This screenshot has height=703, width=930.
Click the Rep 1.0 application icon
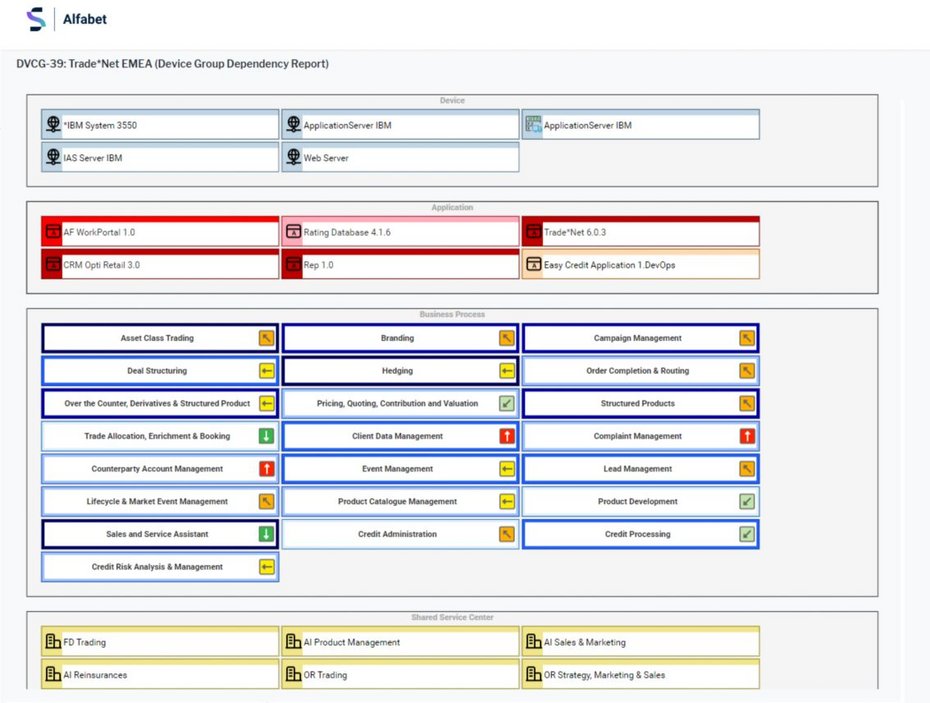pos(294,264)
